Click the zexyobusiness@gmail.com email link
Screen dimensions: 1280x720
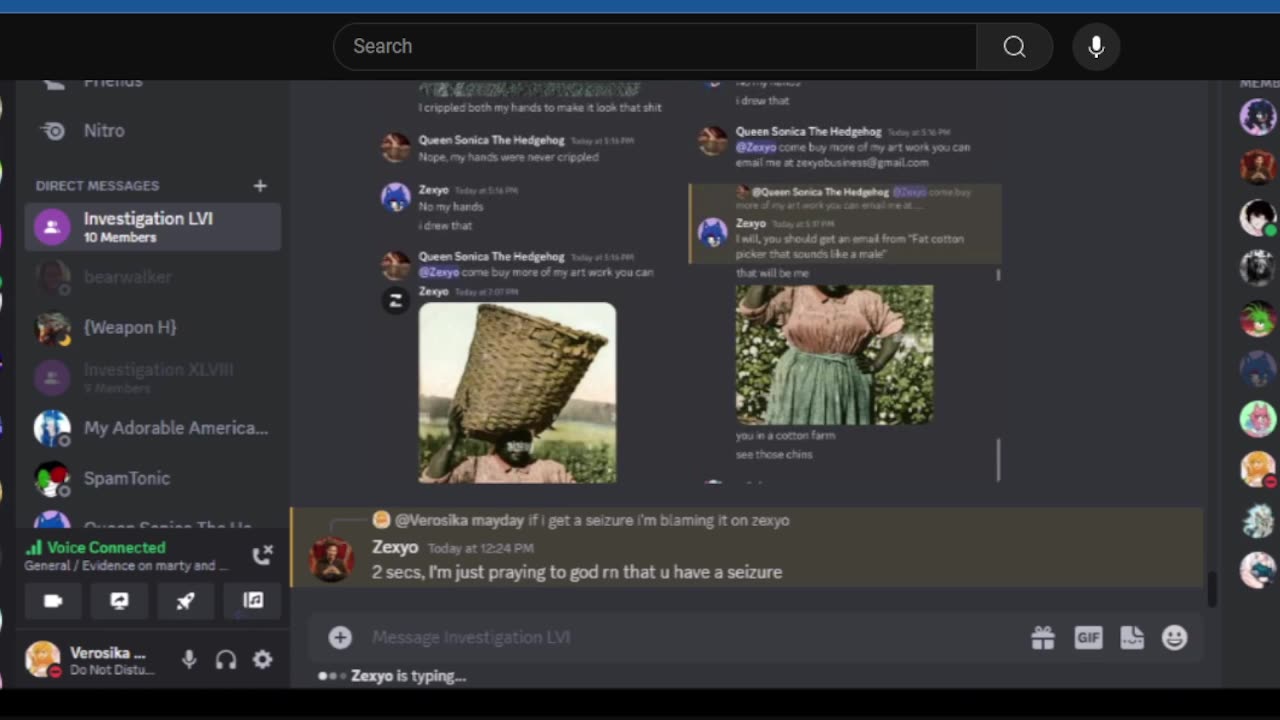(868, 162)
